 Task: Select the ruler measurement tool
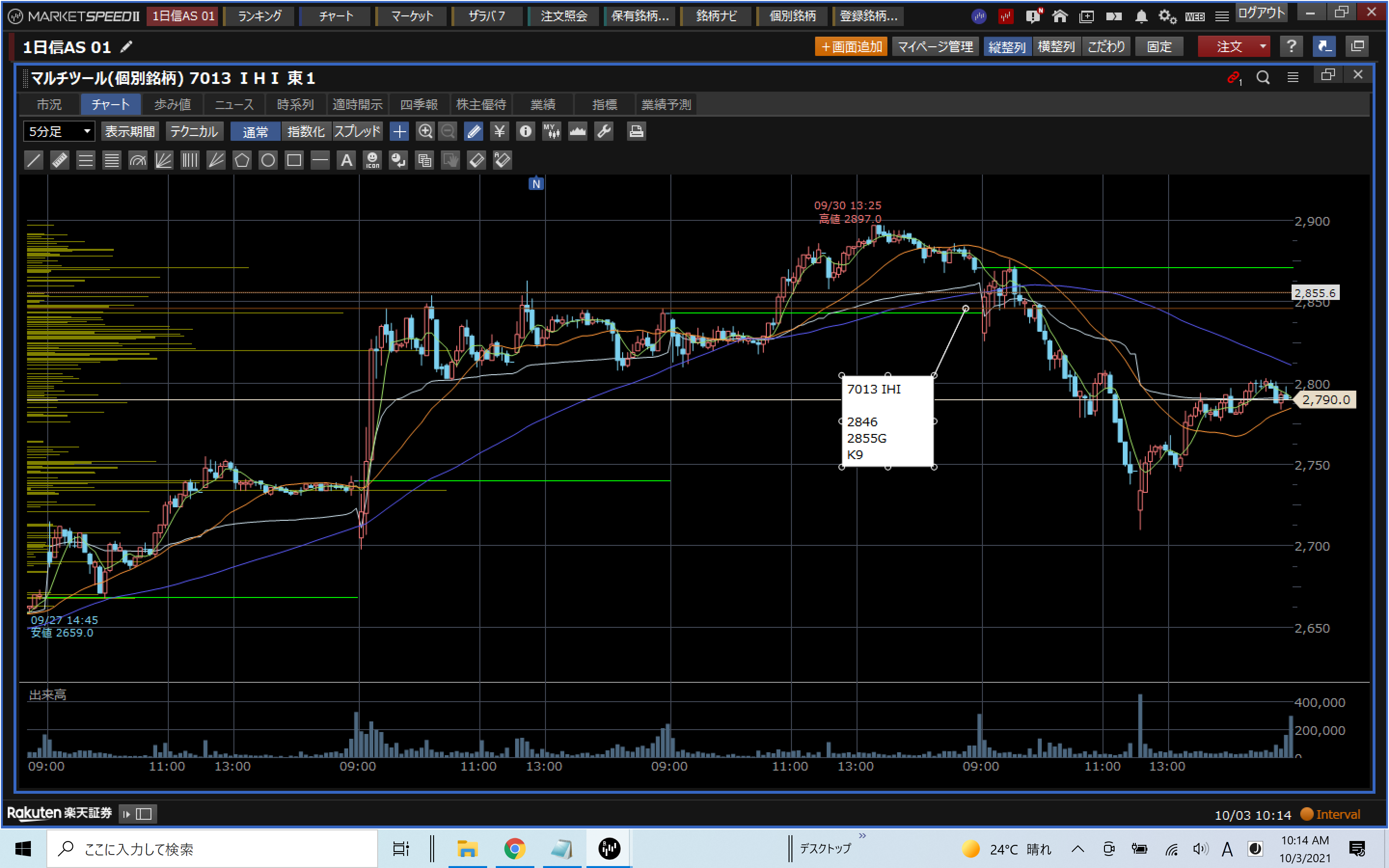pyautogui.click(x=60, y=160)
